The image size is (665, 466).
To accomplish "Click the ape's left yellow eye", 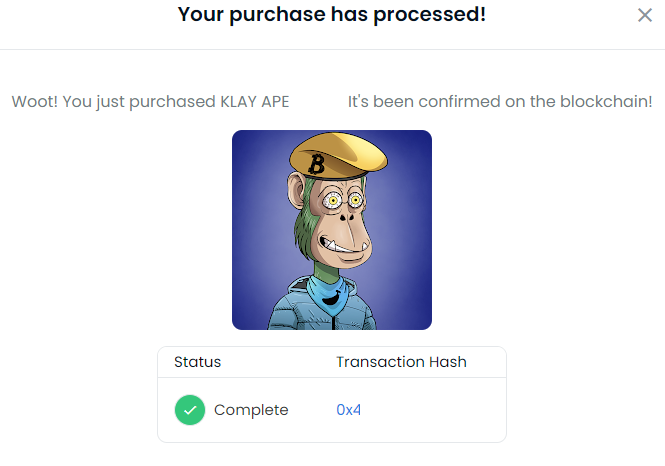I will click(x=332, y=201).
